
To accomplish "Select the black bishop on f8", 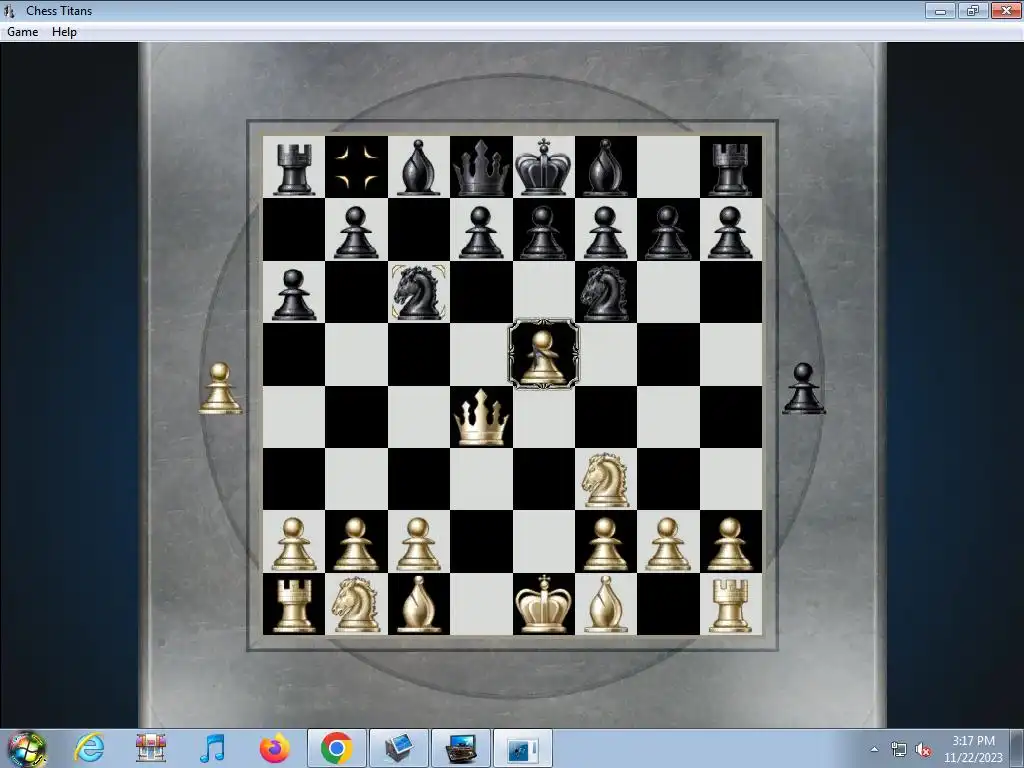I will [605, 168].
